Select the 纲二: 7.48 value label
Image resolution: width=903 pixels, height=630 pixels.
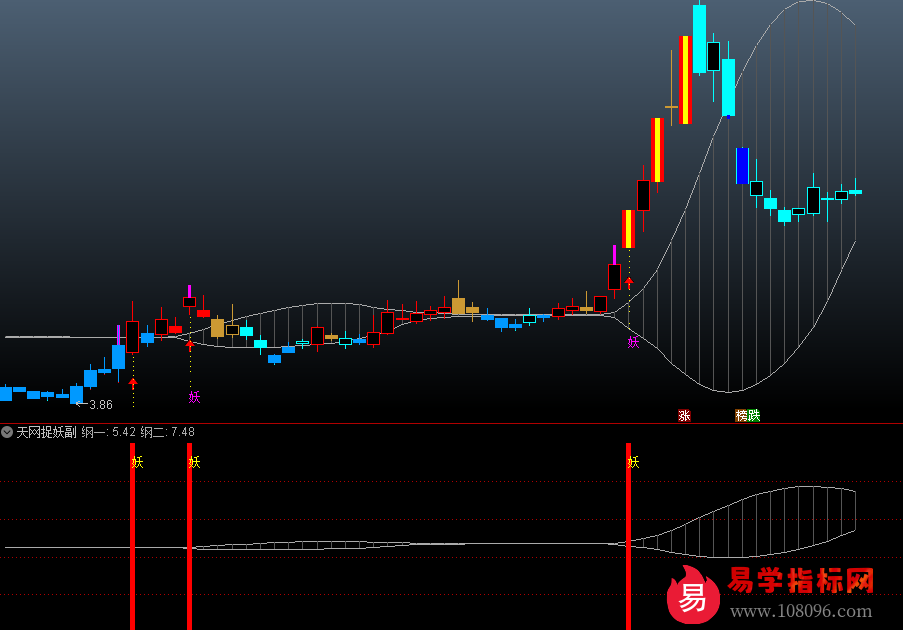168,432
